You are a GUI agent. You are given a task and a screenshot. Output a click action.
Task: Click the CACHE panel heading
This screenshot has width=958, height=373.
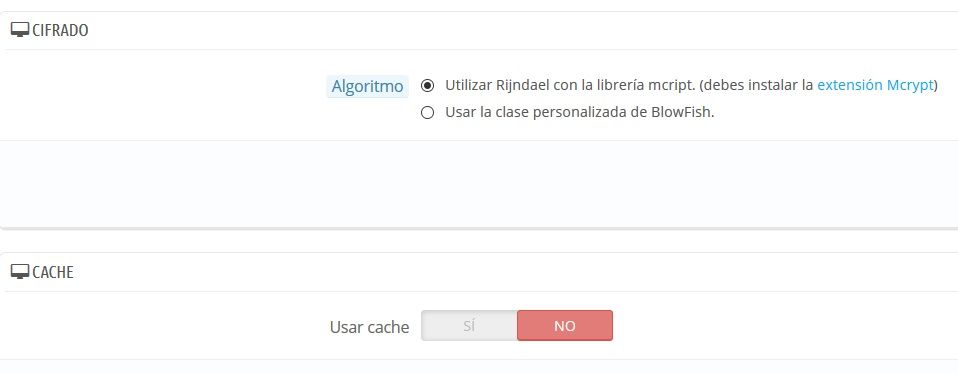coord(53,272)
